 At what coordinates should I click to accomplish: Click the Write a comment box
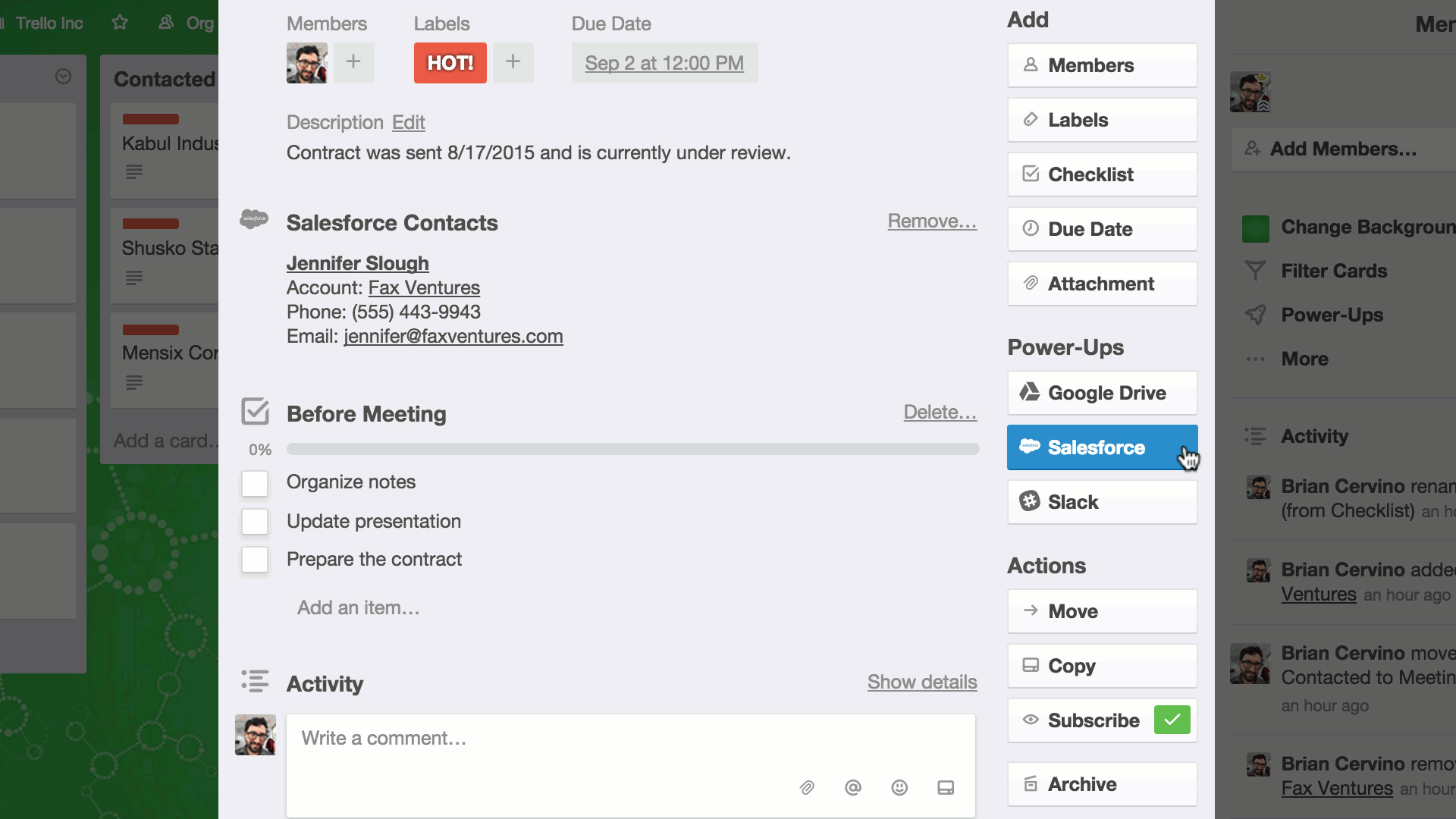631,765
